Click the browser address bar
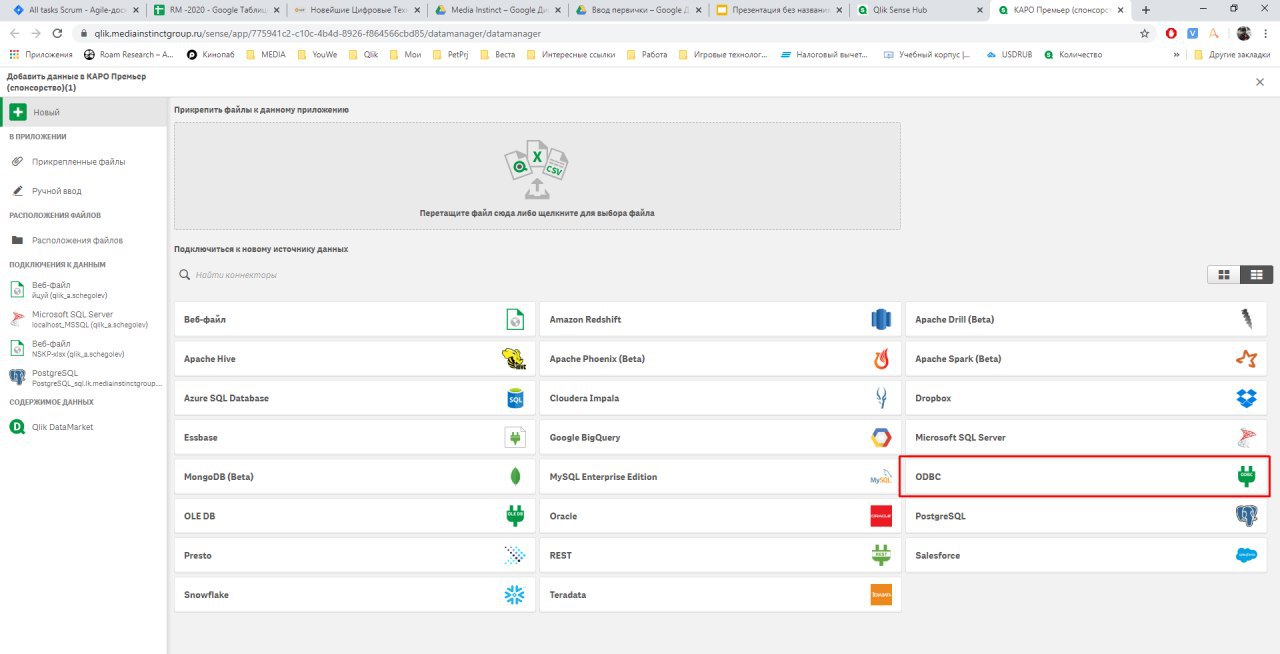1280x654 pixels. click(607, 33)
